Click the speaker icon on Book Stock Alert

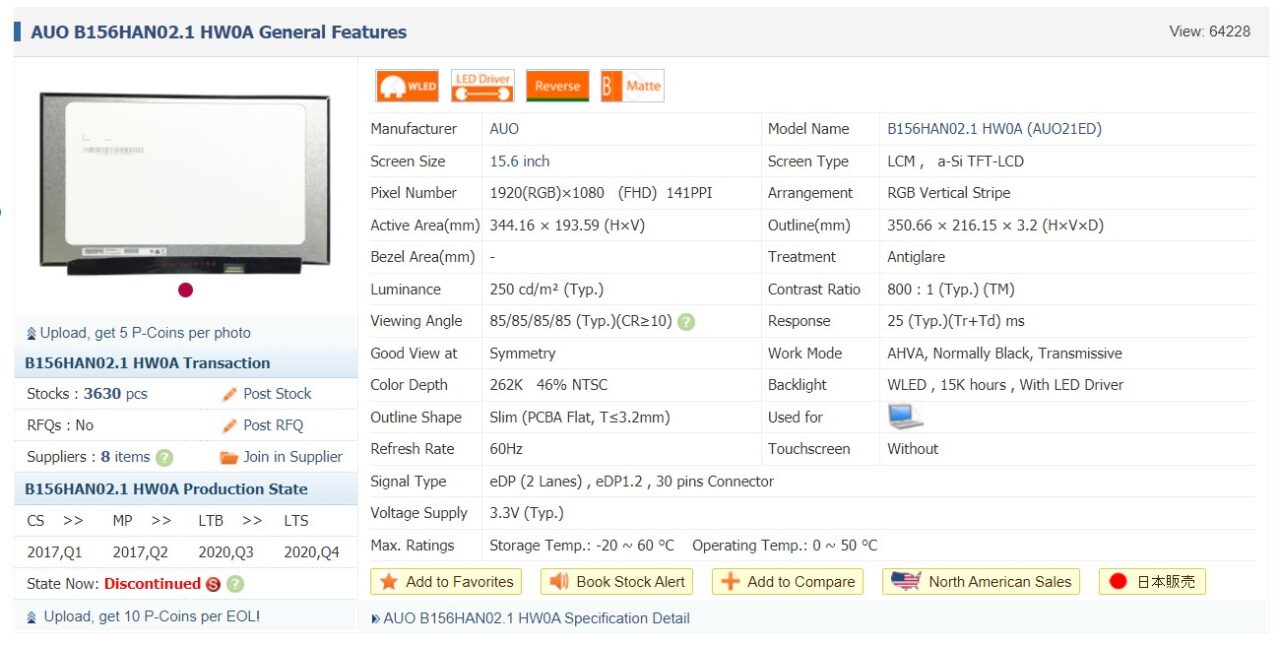[x=559, y=582]
